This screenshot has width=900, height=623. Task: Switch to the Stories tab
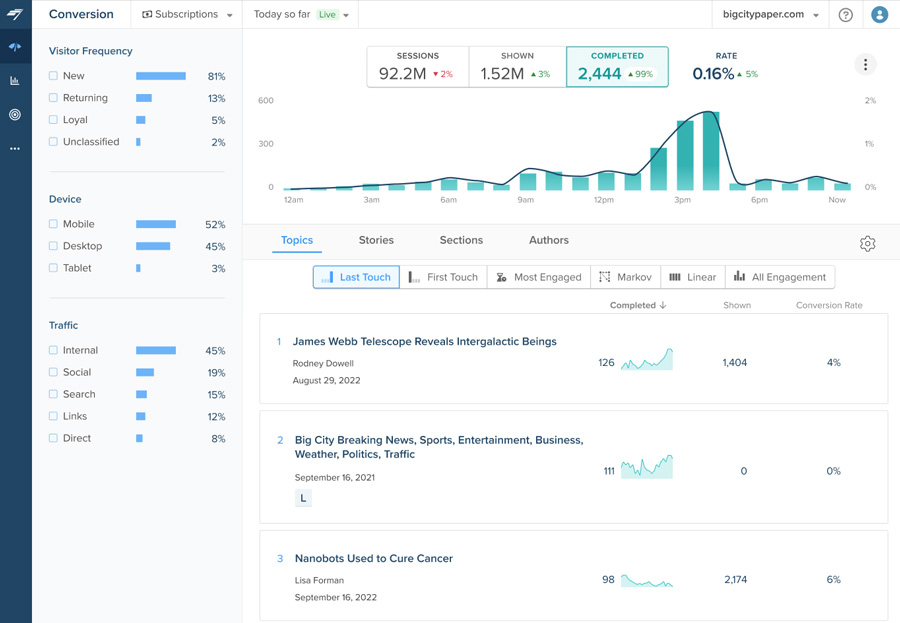point(376,240)
